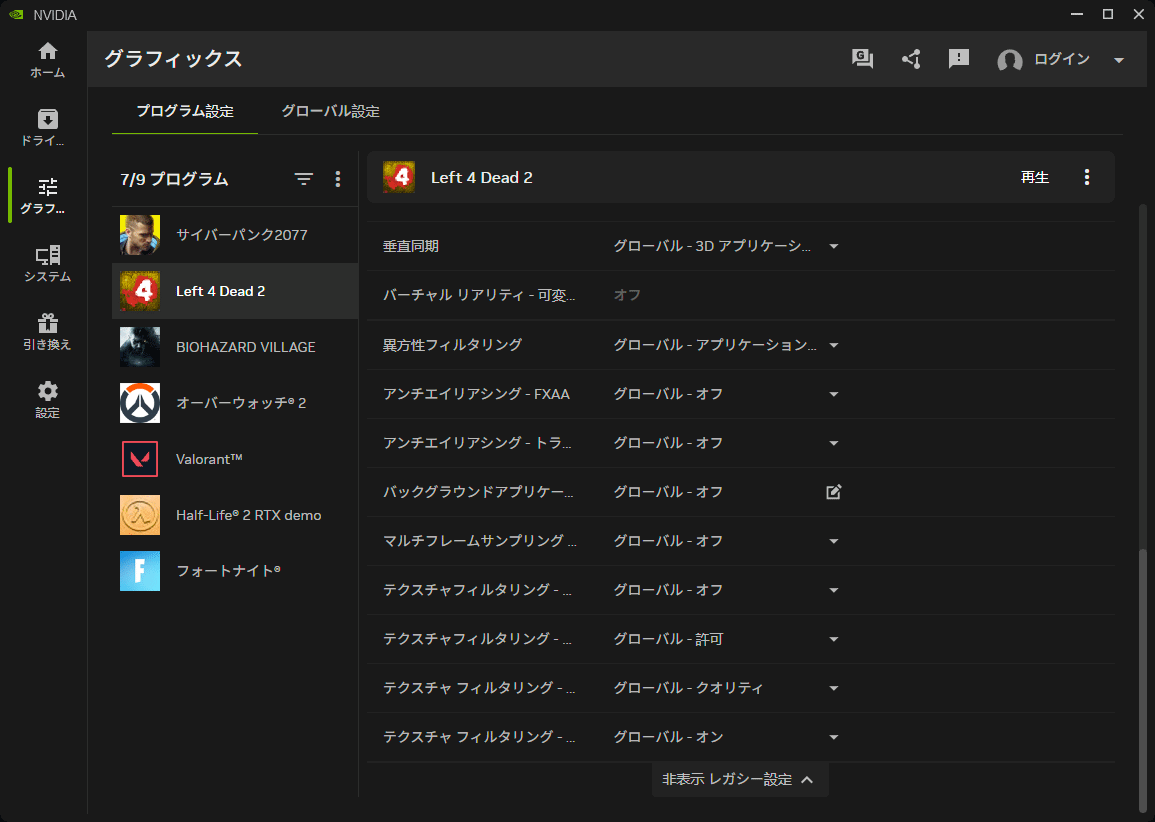1155x822 pixels.
Task: Click the 再生 button for Left 4 Dead 2
Action: (x=1034, y=178)
